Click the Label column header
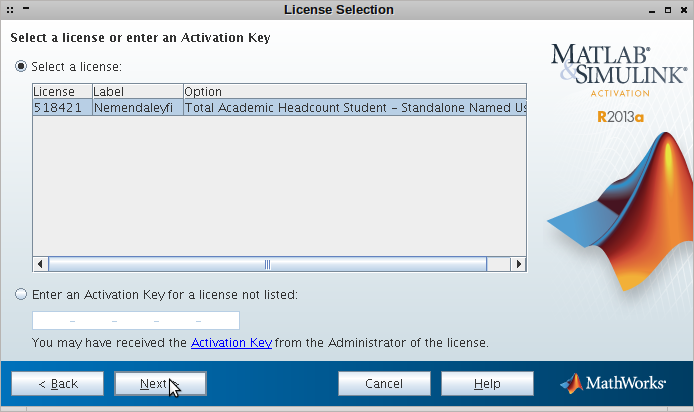 (138, 92)
